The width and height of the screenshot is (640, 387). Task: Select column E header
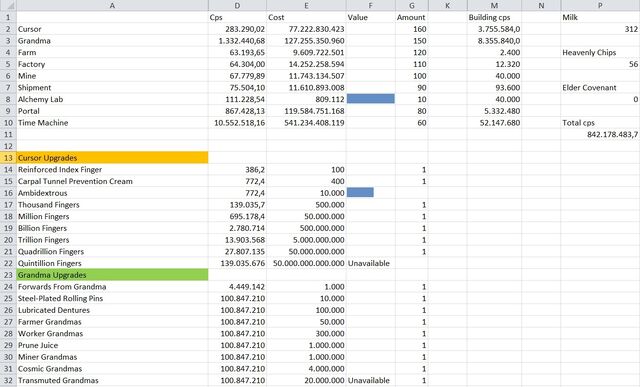(x=306, y=5)
